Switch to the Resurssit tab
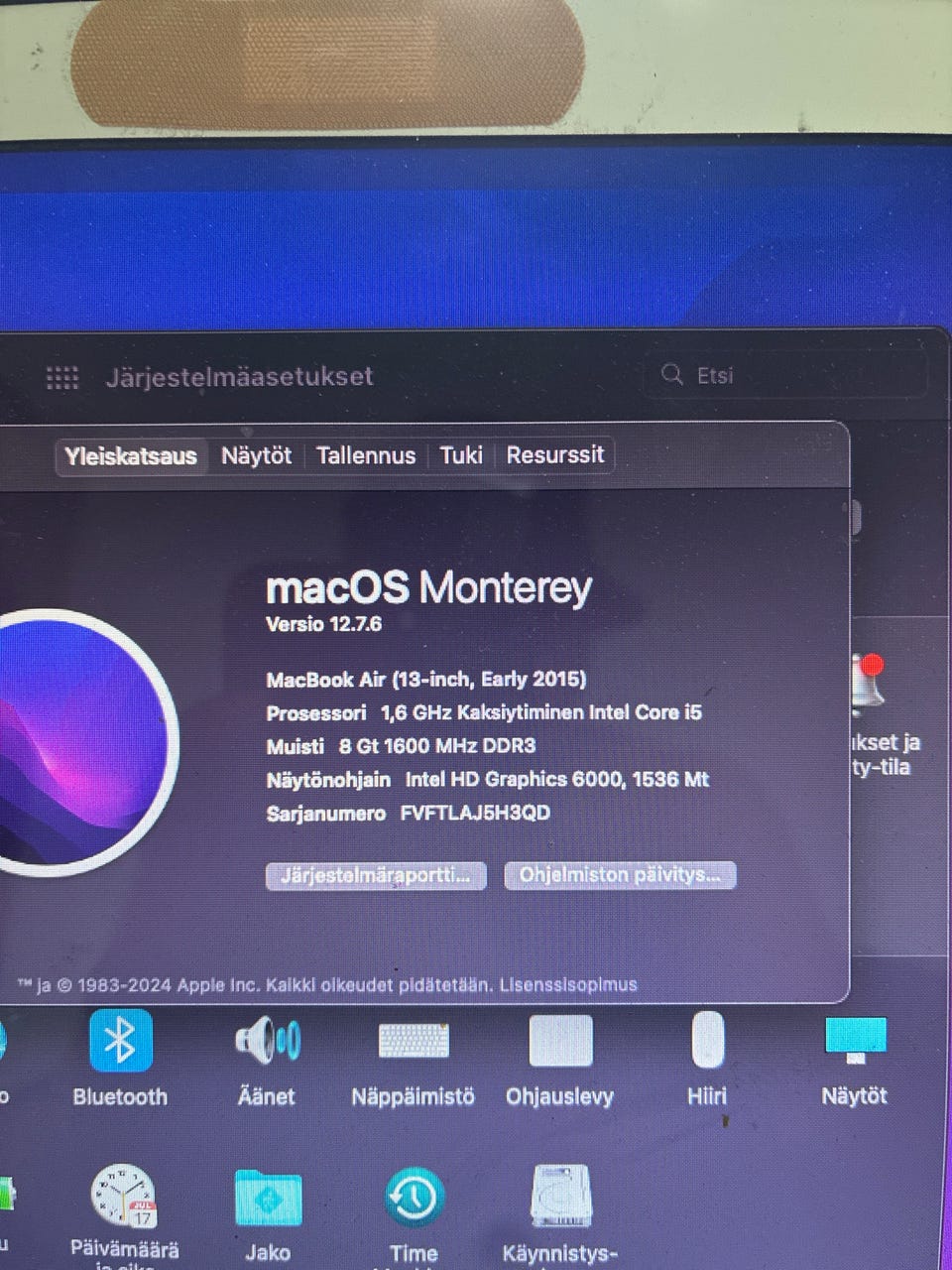The width and height of the screenshot is (952, 1270). pos(555,454)
